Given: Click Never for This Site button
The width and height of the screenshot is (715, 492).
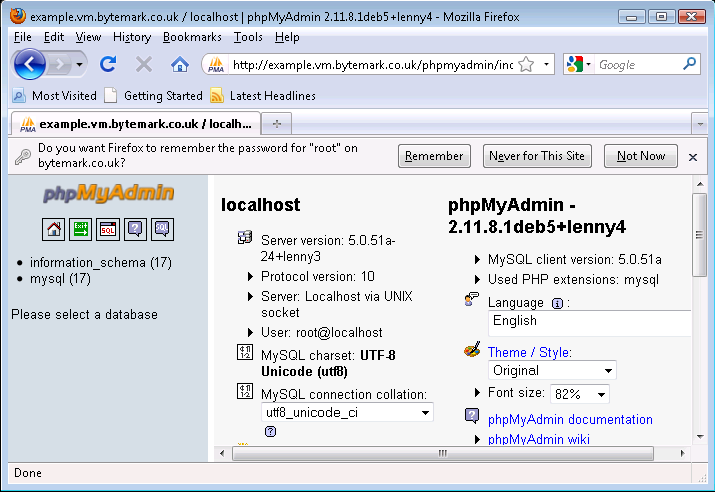Looking at the screenshot, I should [537, 156].
